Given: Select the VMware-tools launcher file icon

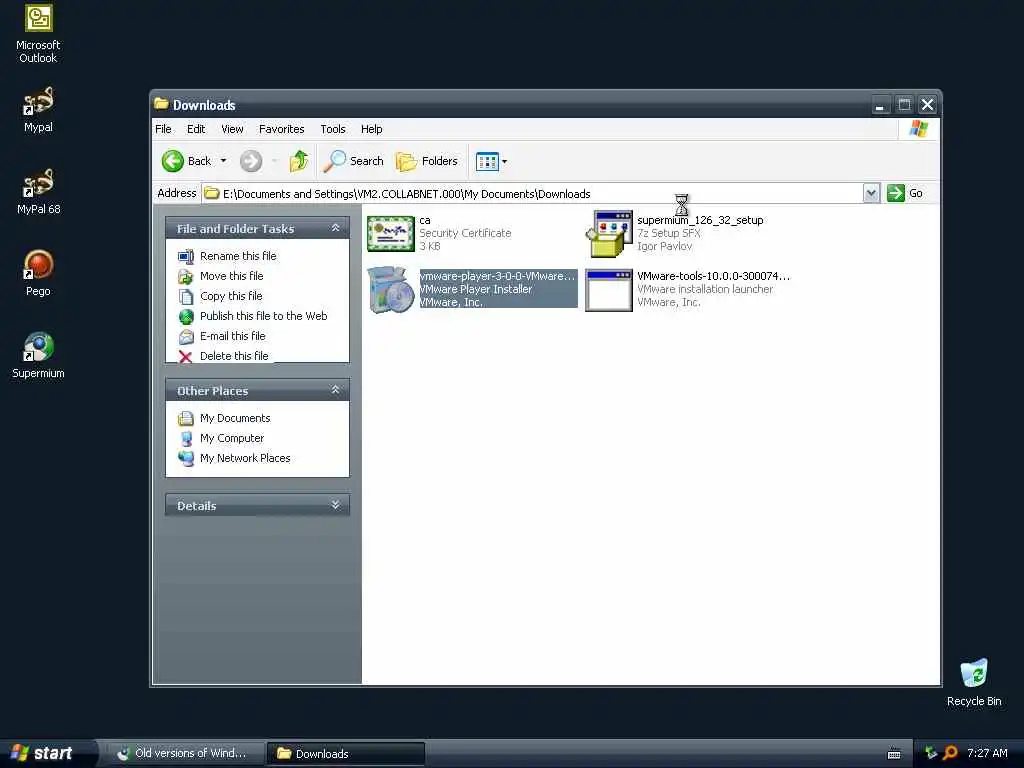Looking at the screenshot, I should pyautogui.click(x=609, y=290).
